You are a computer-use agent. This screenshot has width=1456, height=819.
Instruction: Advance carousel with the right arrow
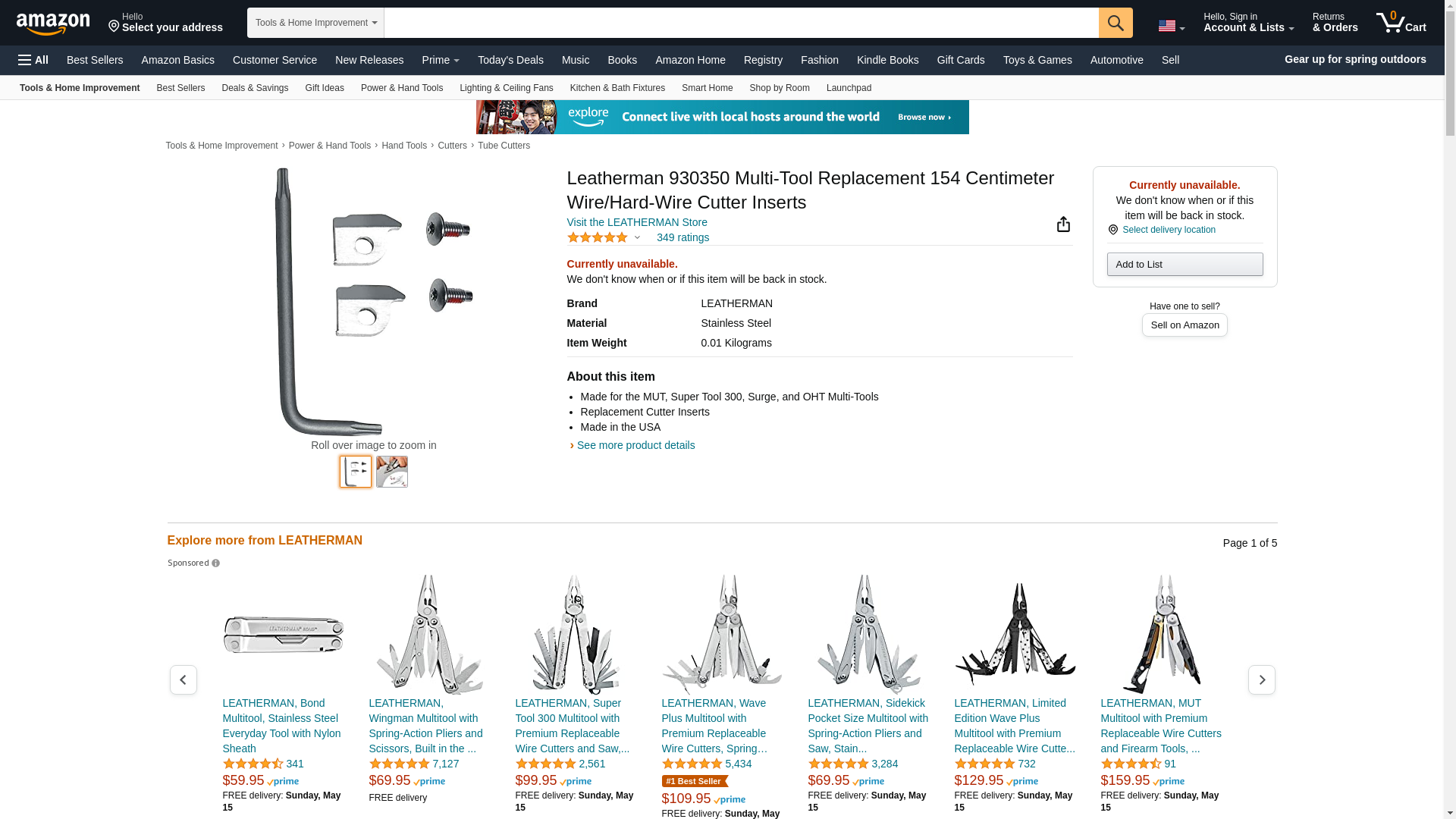[x=1262, y=679]
